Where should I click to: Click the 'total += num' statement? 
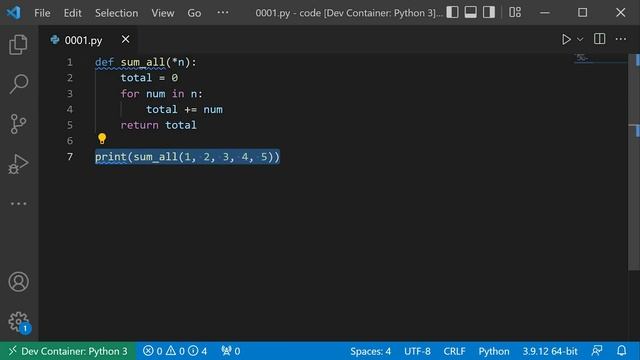coord(184,109)
